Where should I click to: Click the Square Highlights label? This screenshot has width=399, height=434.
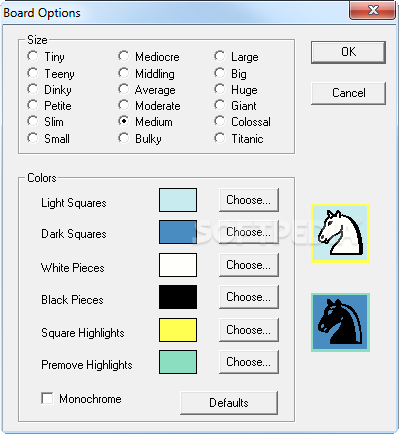coord(83,333)
